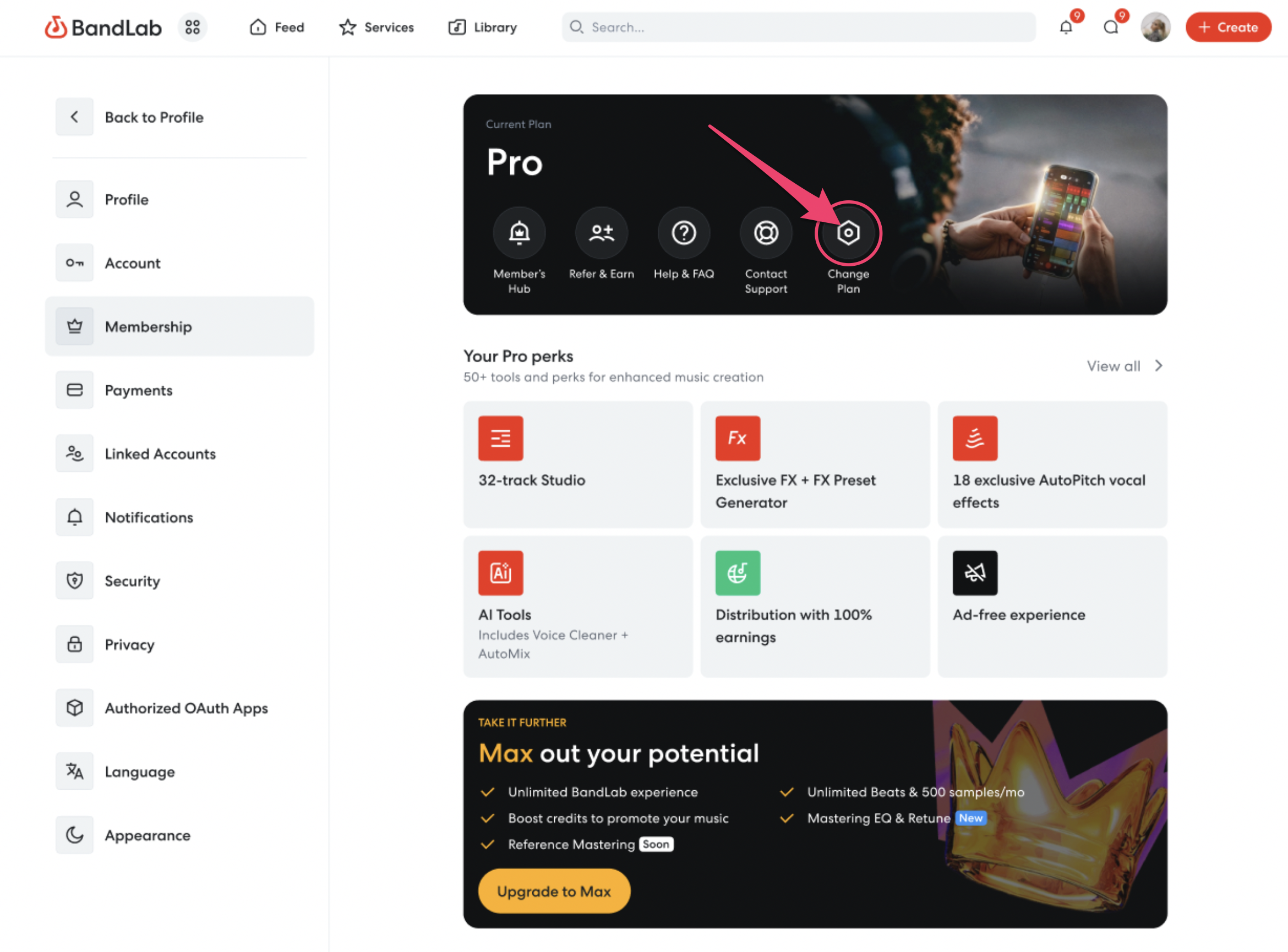Open Services in the top navigation
1288x952 pixels.
[376, 27]
